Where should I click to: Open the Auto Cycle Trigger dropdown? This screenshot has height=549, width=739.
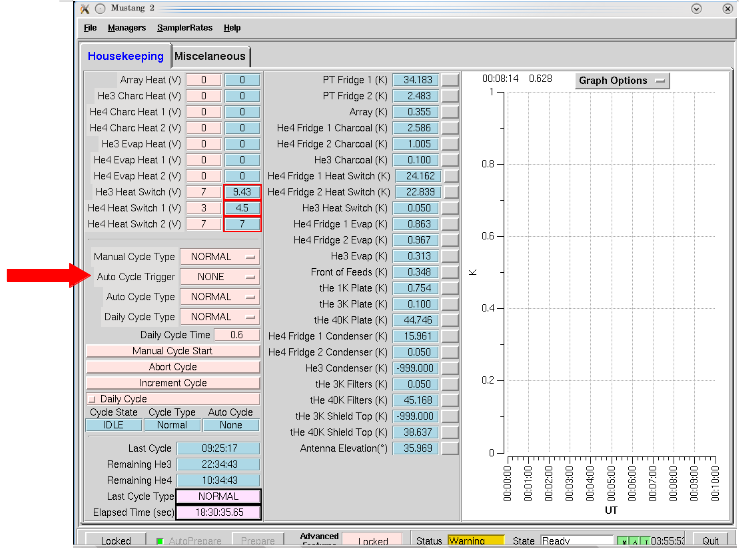point(220,277)
